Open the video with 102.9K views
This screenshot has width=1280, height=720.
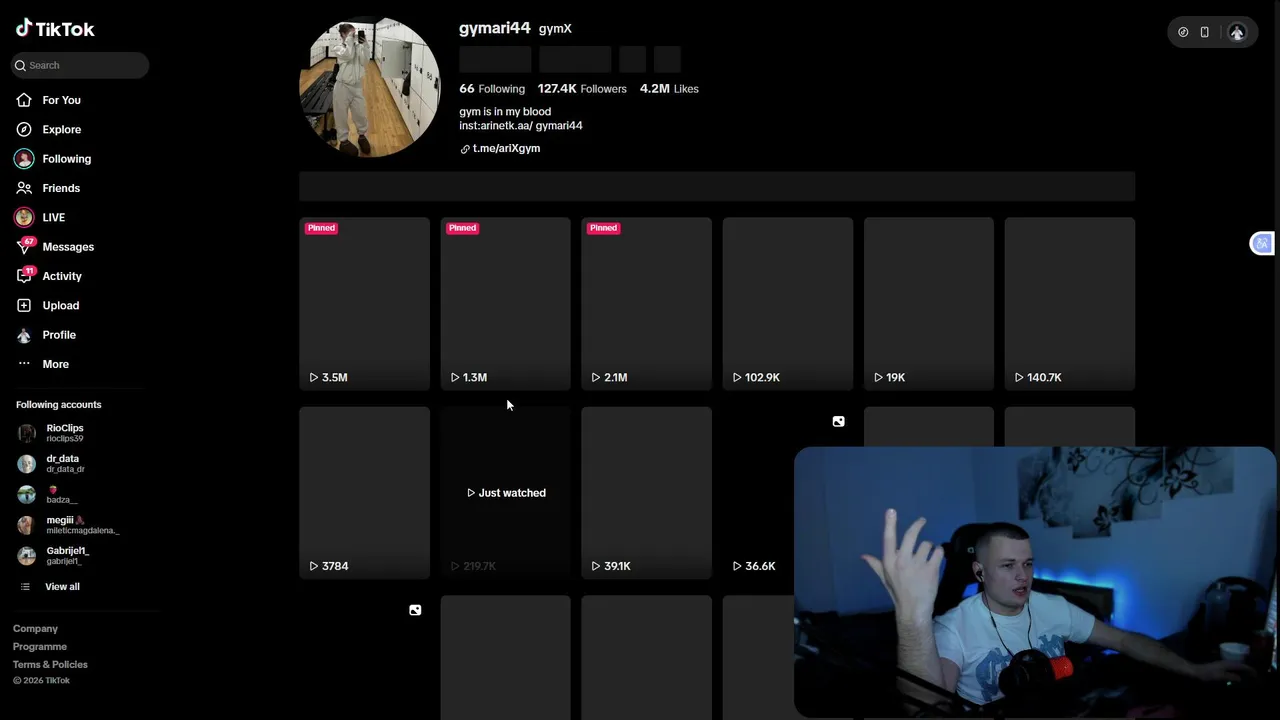pos(787,303)
